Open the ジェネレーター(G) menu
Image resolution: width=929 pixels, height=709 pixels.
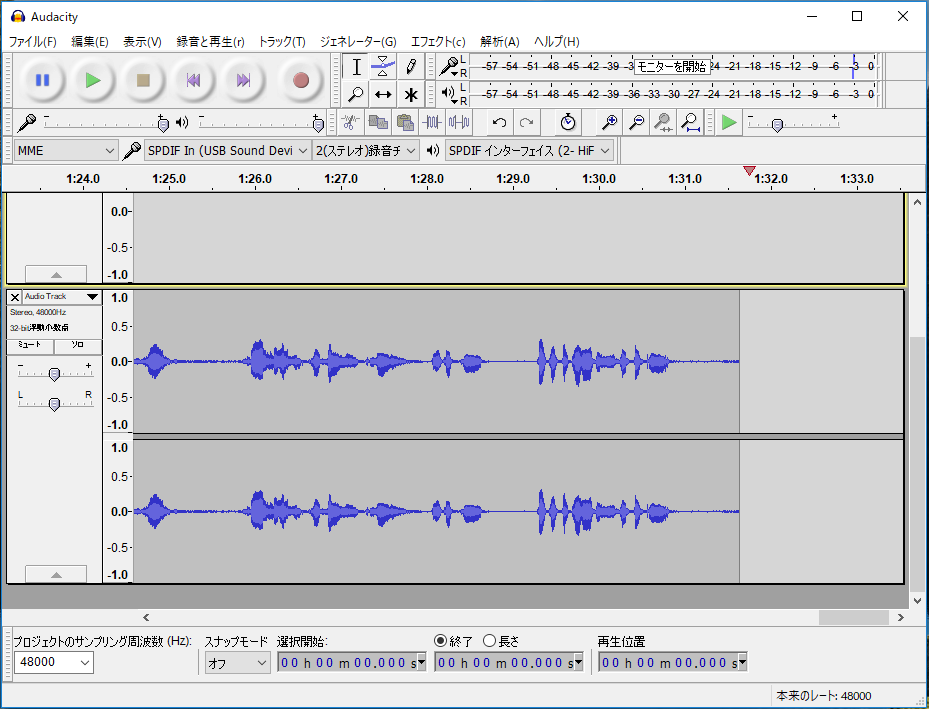358,41
